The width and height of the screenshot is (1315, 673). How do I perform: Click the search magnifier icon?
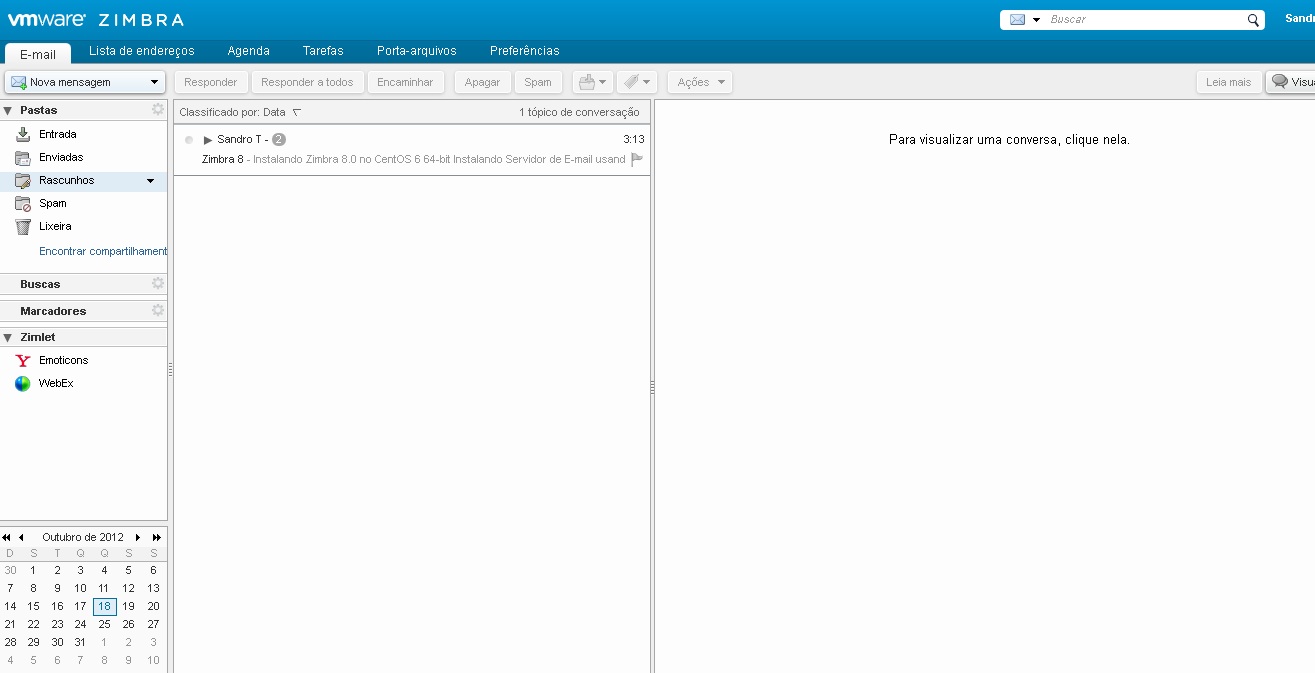tap(1253, 20)
